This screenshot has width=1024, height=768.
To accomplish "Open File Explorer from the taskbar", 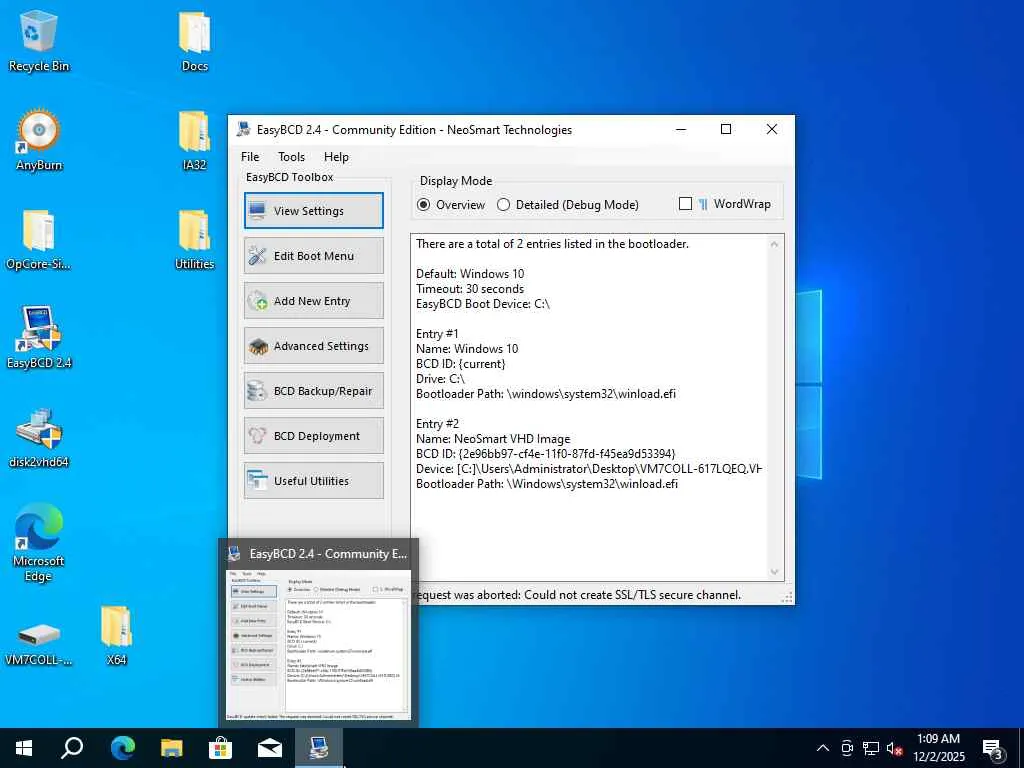I will click(x=171, y=748).
